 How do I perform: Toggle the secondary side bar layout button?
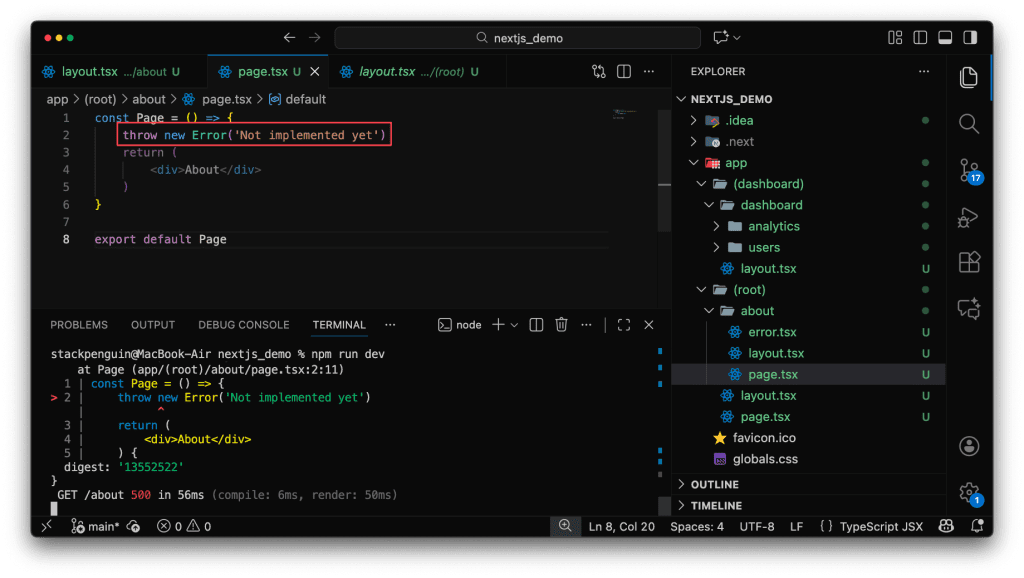click(x=967, y=38)
